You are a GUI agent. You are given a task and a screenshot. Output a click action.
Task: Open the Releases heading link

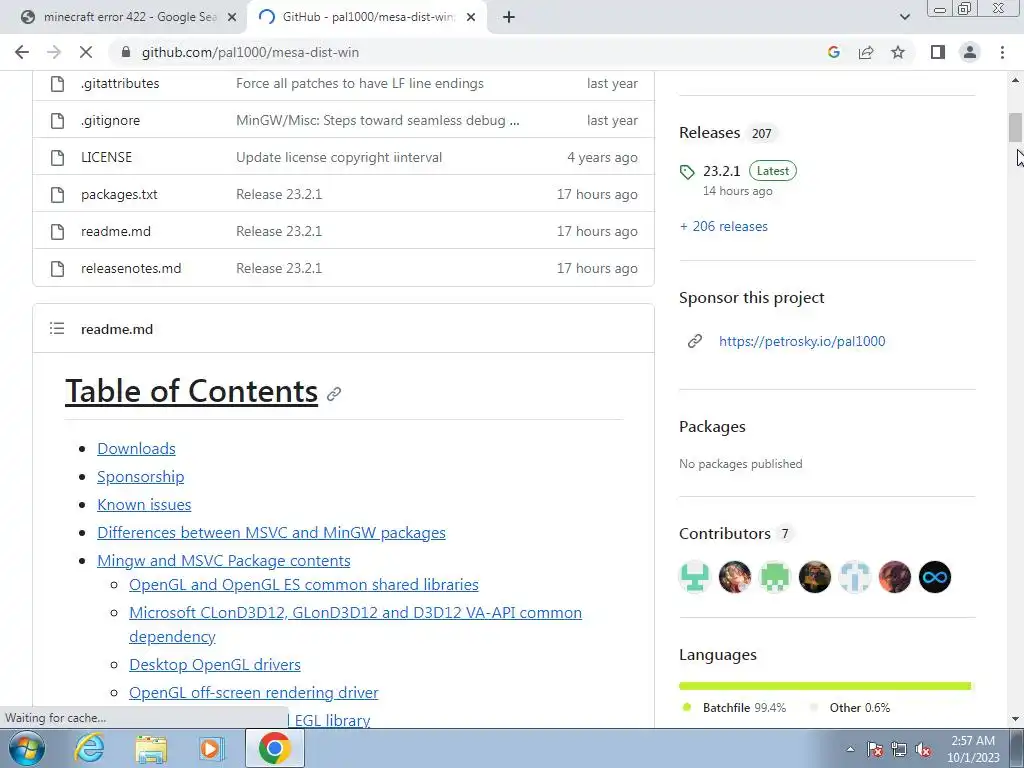point(709,133)
